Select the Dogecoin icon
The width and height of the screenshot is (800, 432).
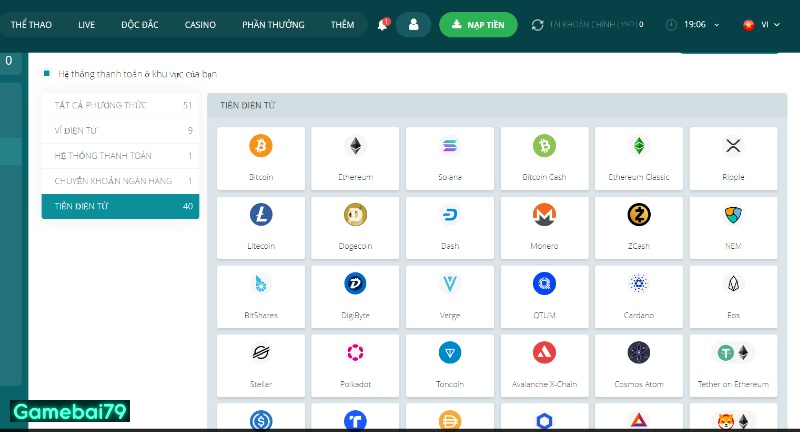(x=355, y=215)
